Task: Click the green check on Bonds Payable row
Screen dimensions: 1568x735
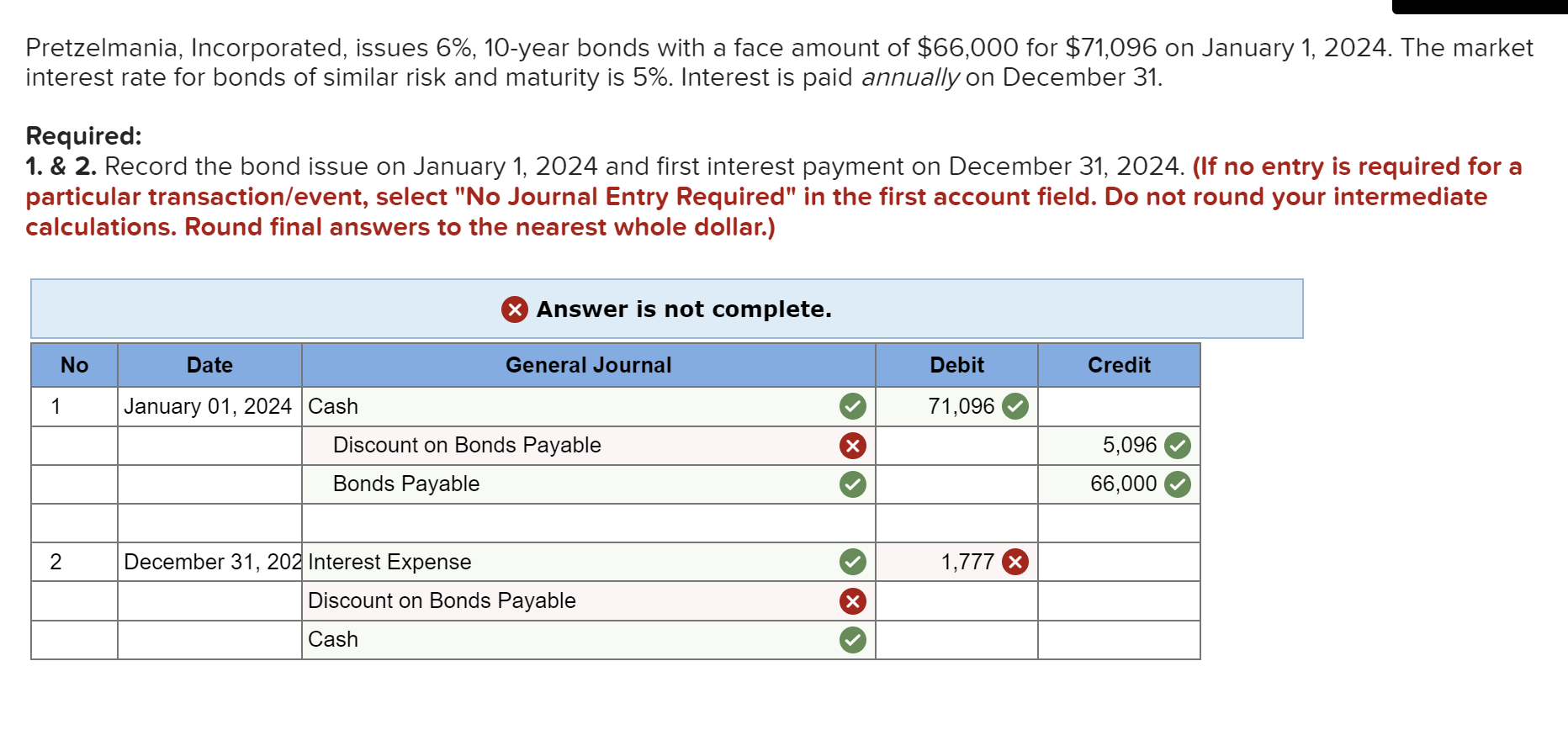Action: (853, 484)
